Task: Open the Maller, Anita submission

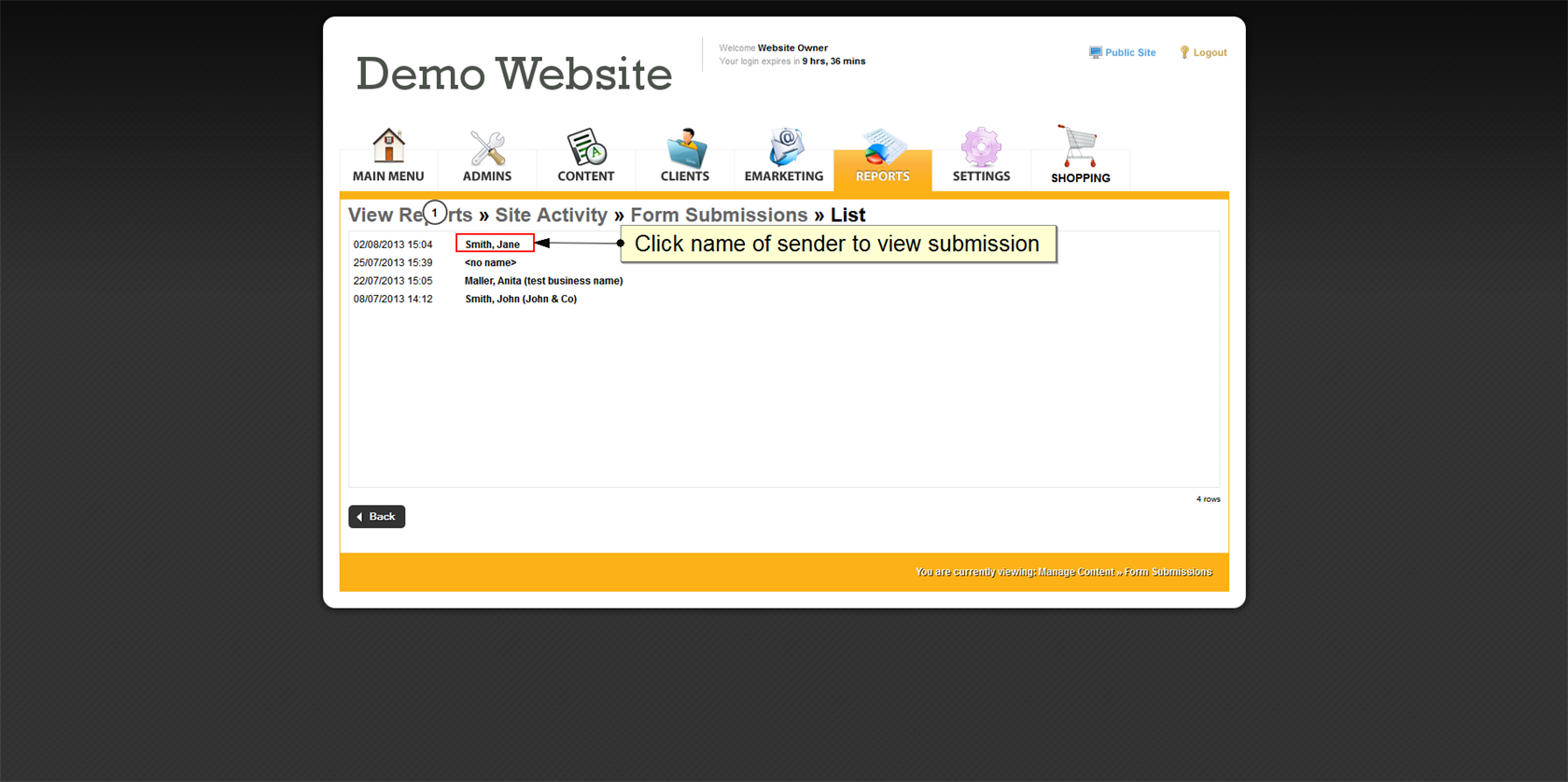Action: click(543, 281)
